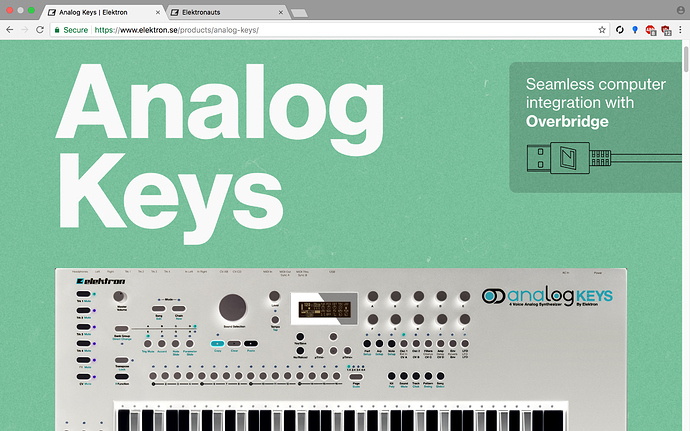Image resolution: width=690 pixels, height=431 pixels.
Task: Click the USB cable Overbridge illustration
Action: [604, 158]
